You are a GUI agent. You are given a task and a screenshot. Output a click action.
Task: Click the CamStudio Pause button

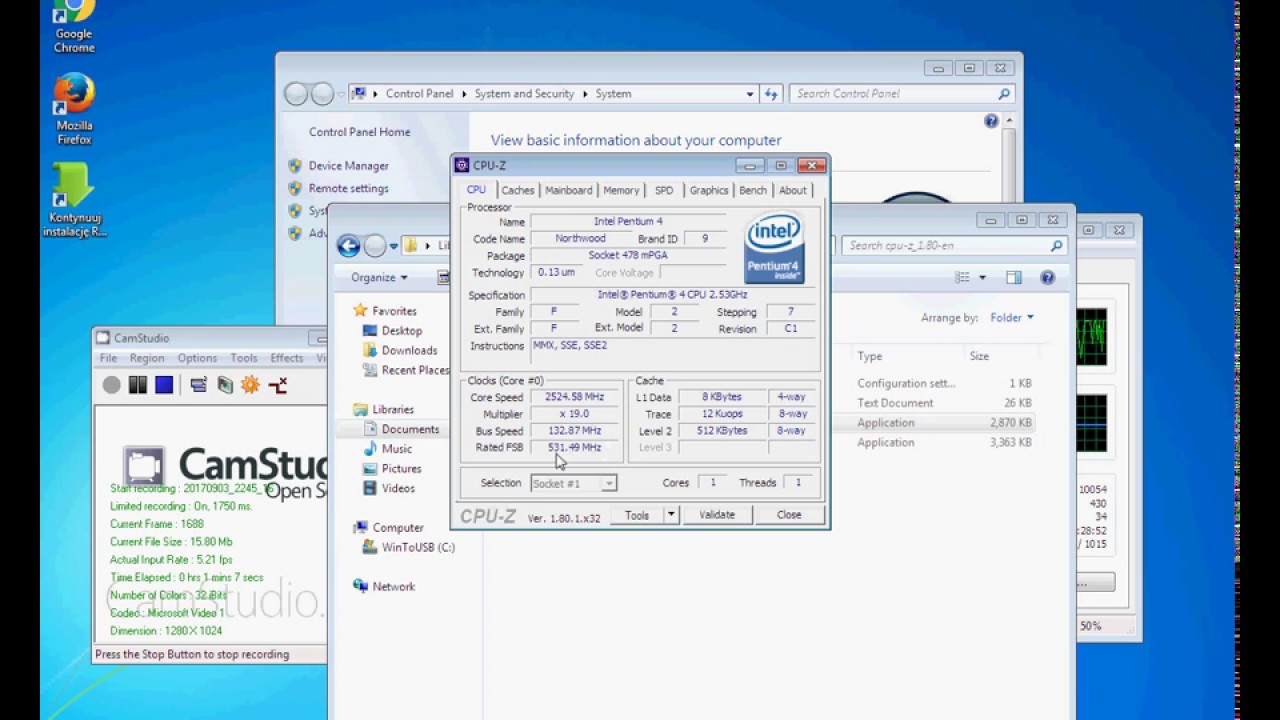pos(138,385)
